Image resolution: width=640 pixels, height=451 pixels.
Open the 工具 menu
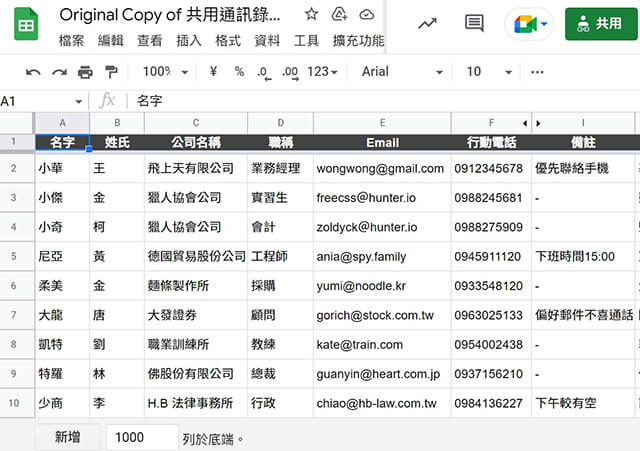306,41
